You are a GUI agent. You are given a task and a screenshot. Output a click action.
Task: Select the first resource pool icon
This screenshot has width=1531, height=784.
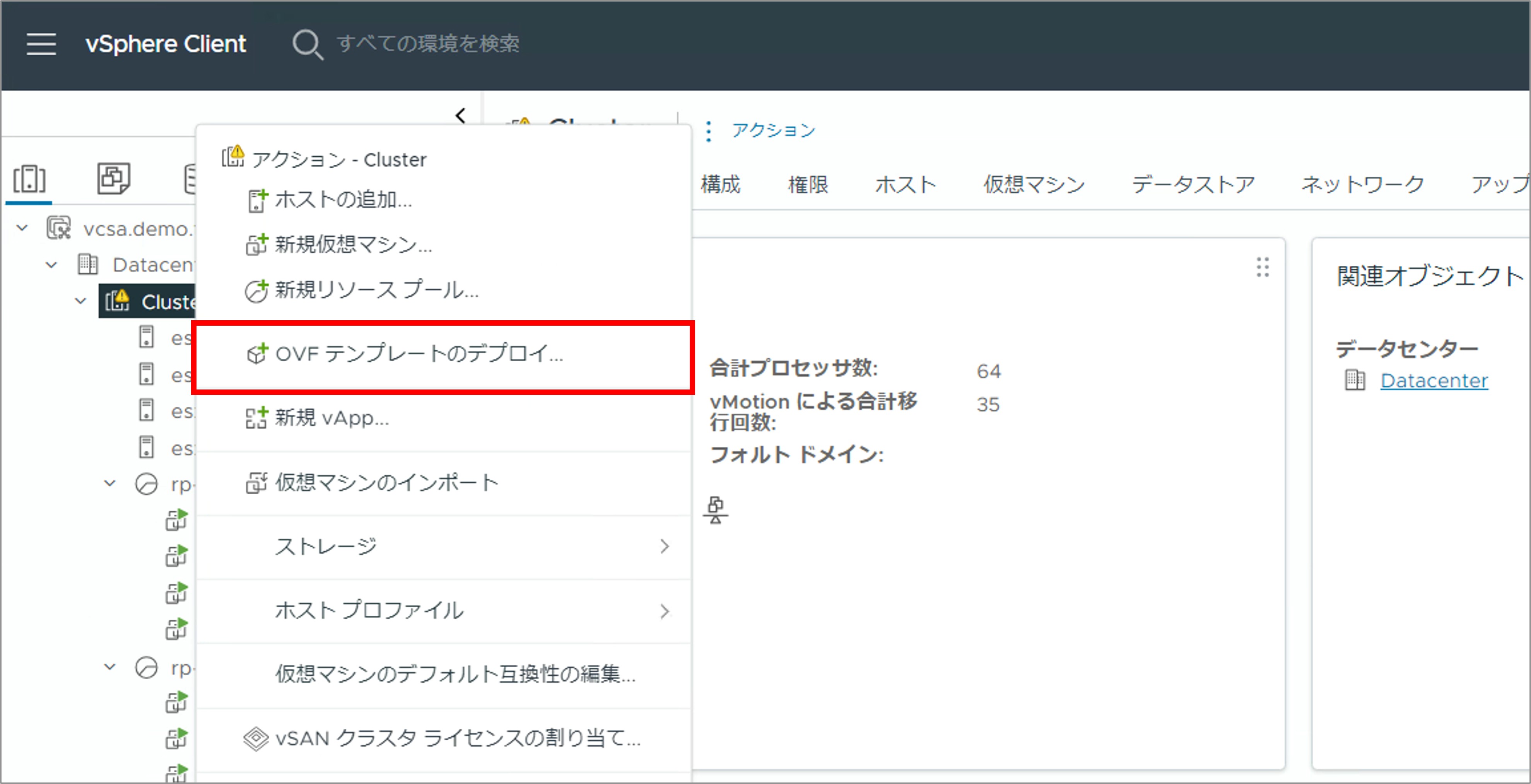(146, 484)
